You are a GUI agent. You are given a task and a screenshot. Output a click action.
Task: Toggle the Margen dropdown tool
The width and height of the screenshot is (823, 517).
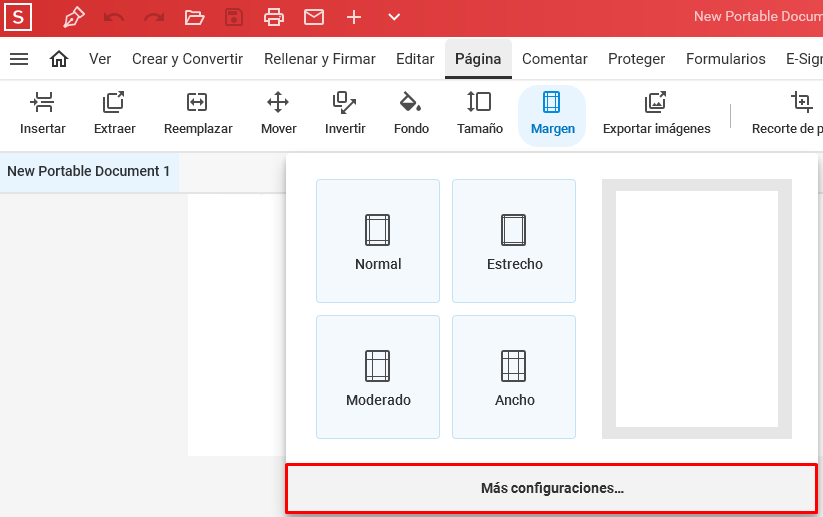click(x=552, y=115)
